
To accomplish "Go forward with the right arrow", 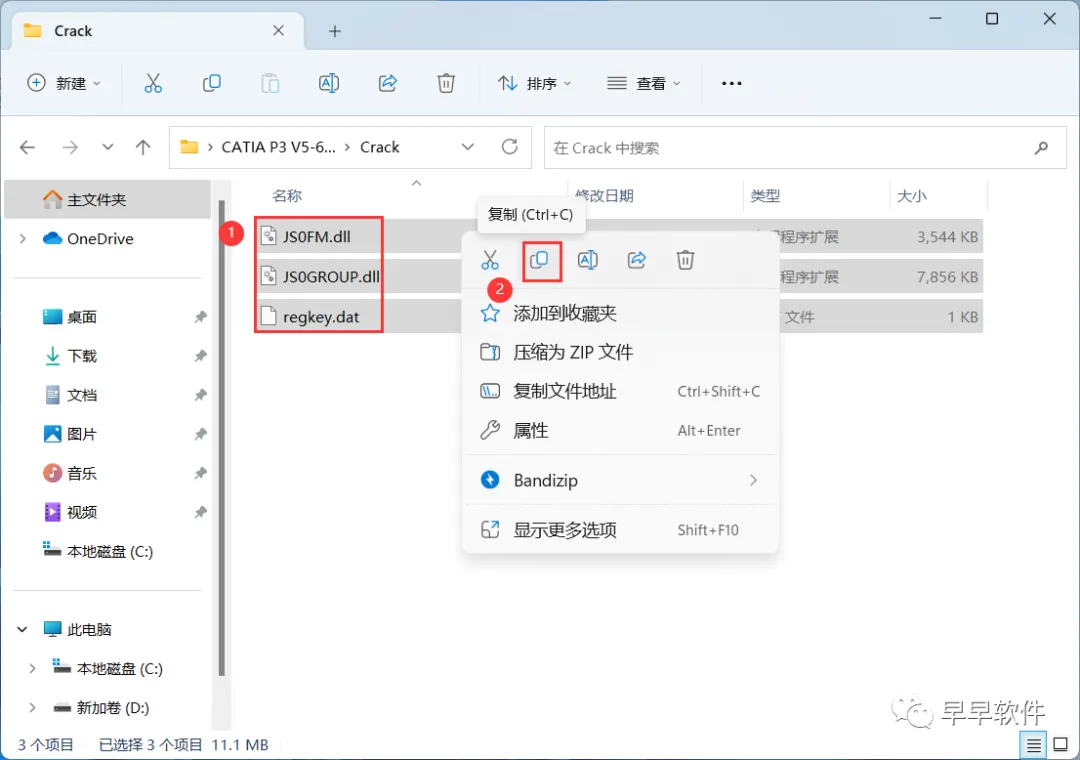I will click(x=70, y=147).
